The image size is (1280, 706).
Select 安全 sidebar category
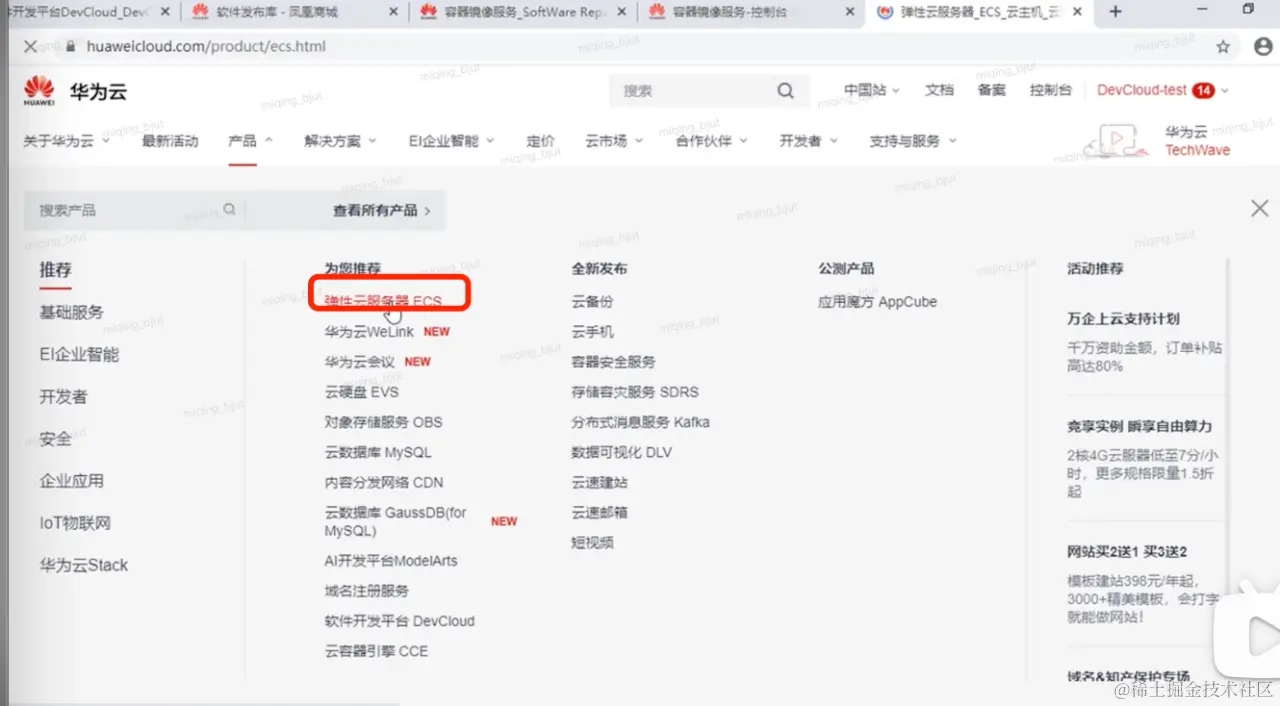click(x=56, y=438)
